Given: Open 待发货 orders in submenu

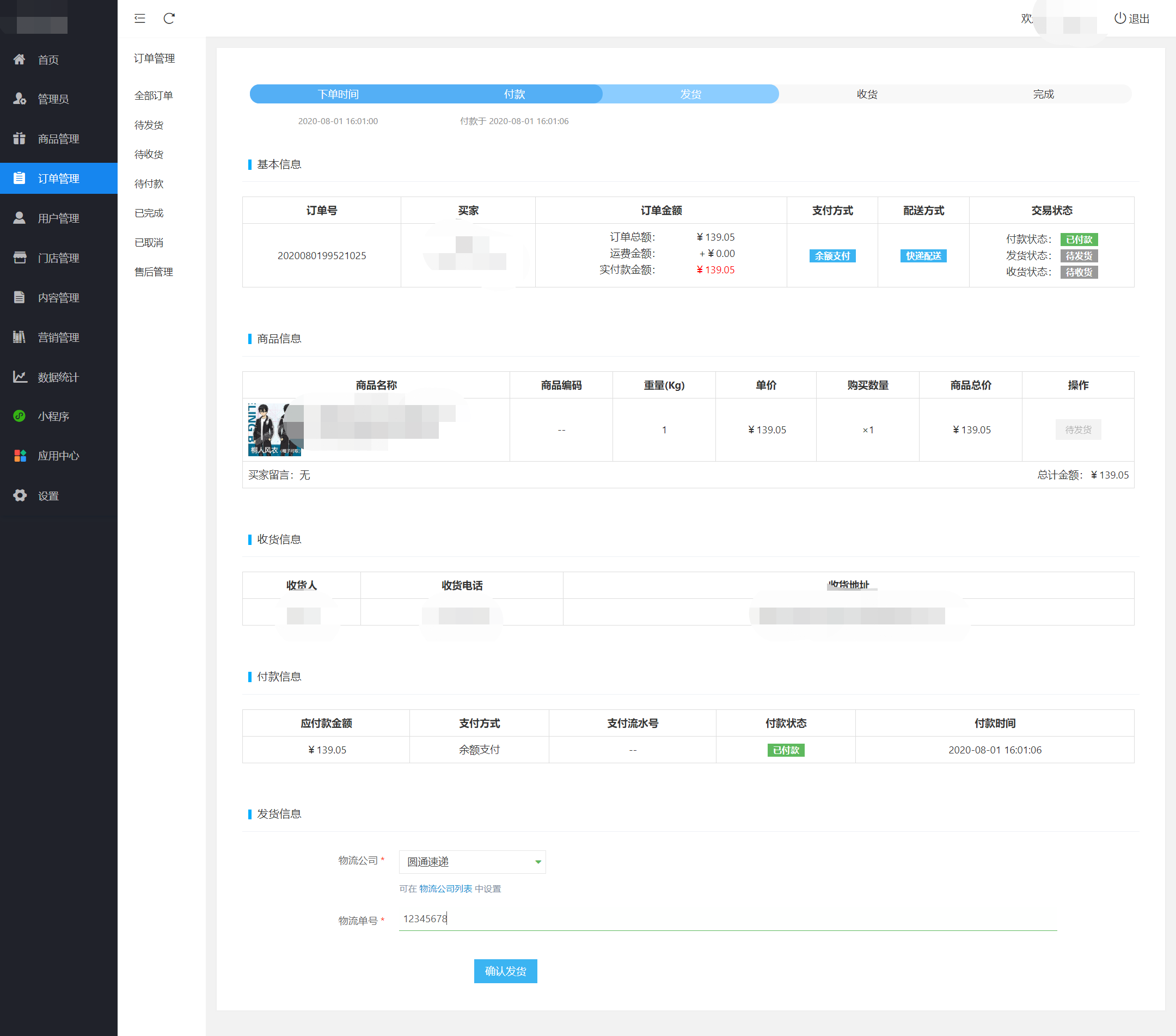Looking at the screenshot, I should point(149,125).
